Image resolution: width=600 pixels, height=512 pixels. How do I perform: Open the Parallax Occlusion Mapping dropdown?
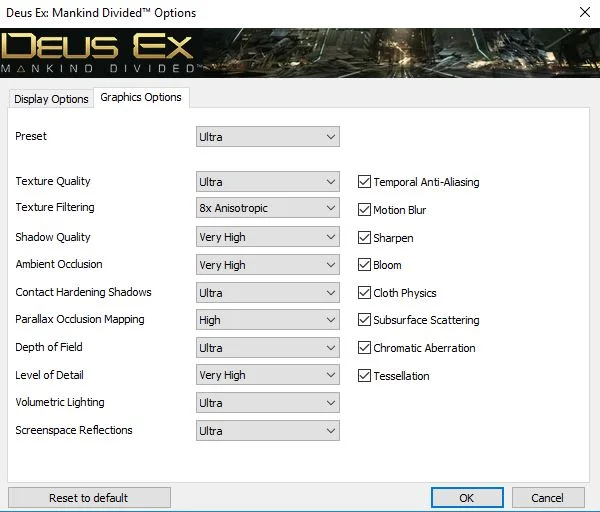coord(267,320)
